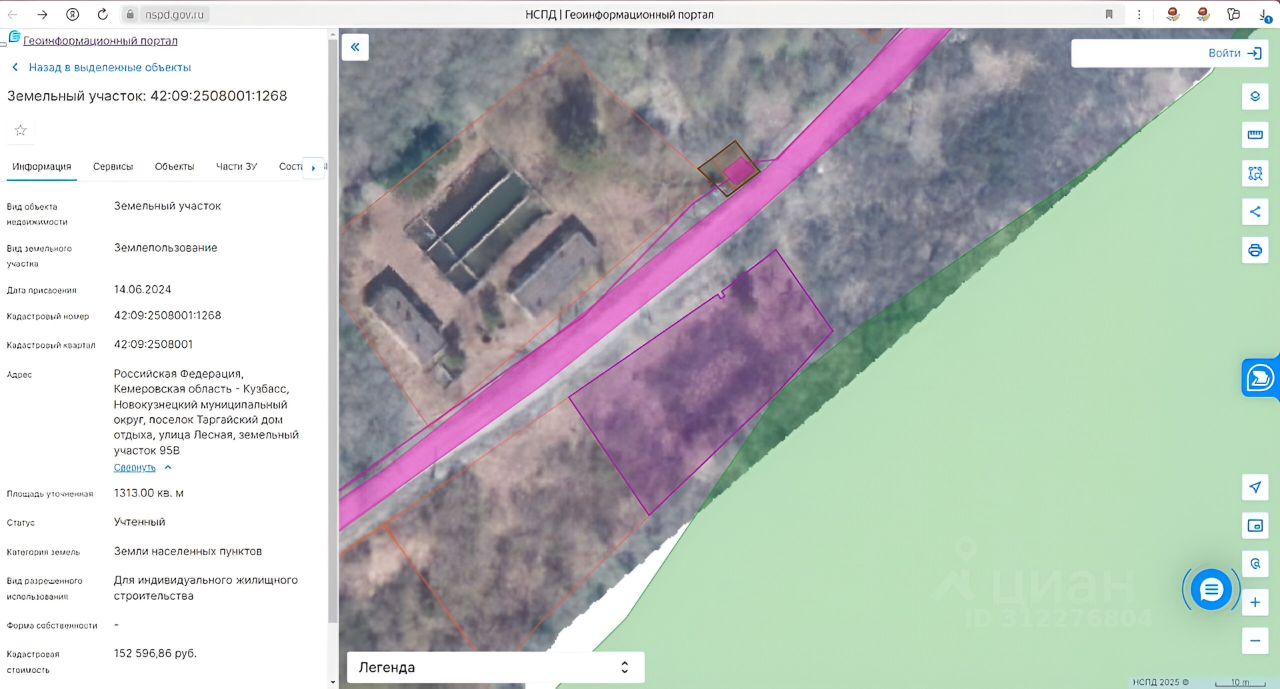Zoom out of the map
This screenshot has width=1280, height=689.
[x=1255, y=640]
